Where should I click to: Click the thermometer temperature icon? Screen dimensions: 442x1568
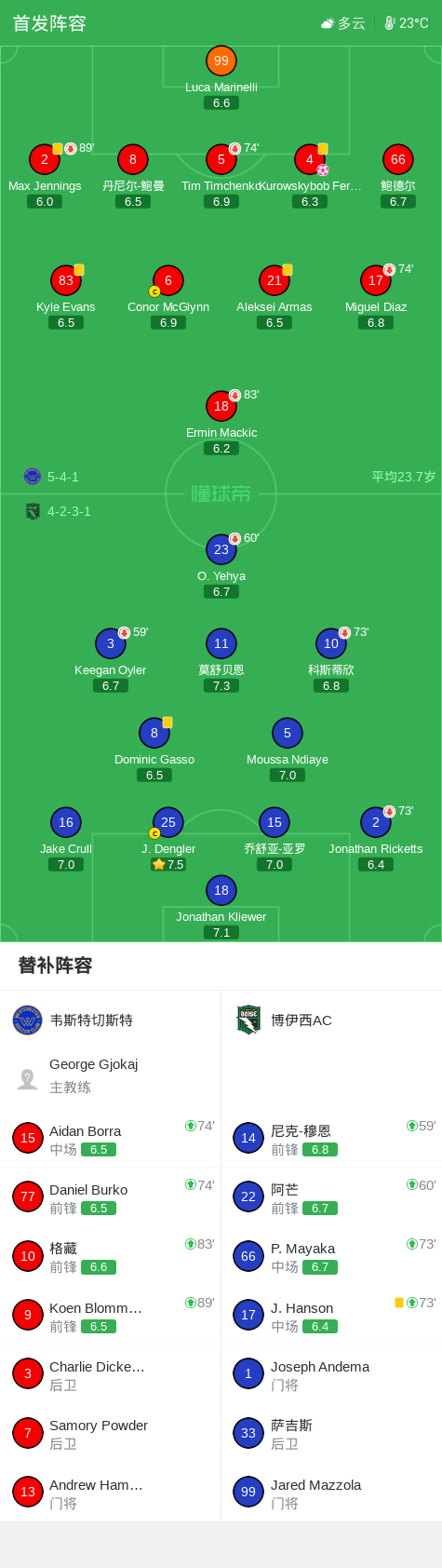pyautogui.click(x=390, y=23)
